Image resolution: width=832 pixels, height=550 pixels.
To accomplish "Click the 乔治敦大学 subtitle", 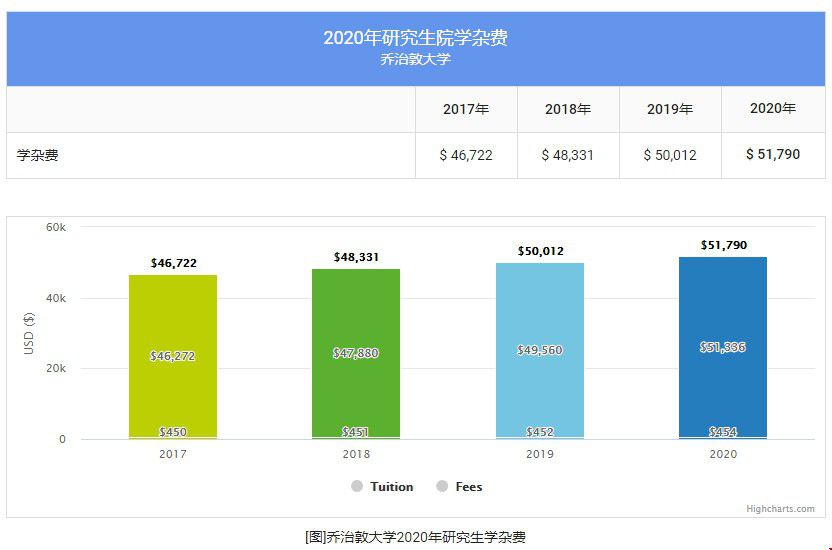I will [415, 59].
